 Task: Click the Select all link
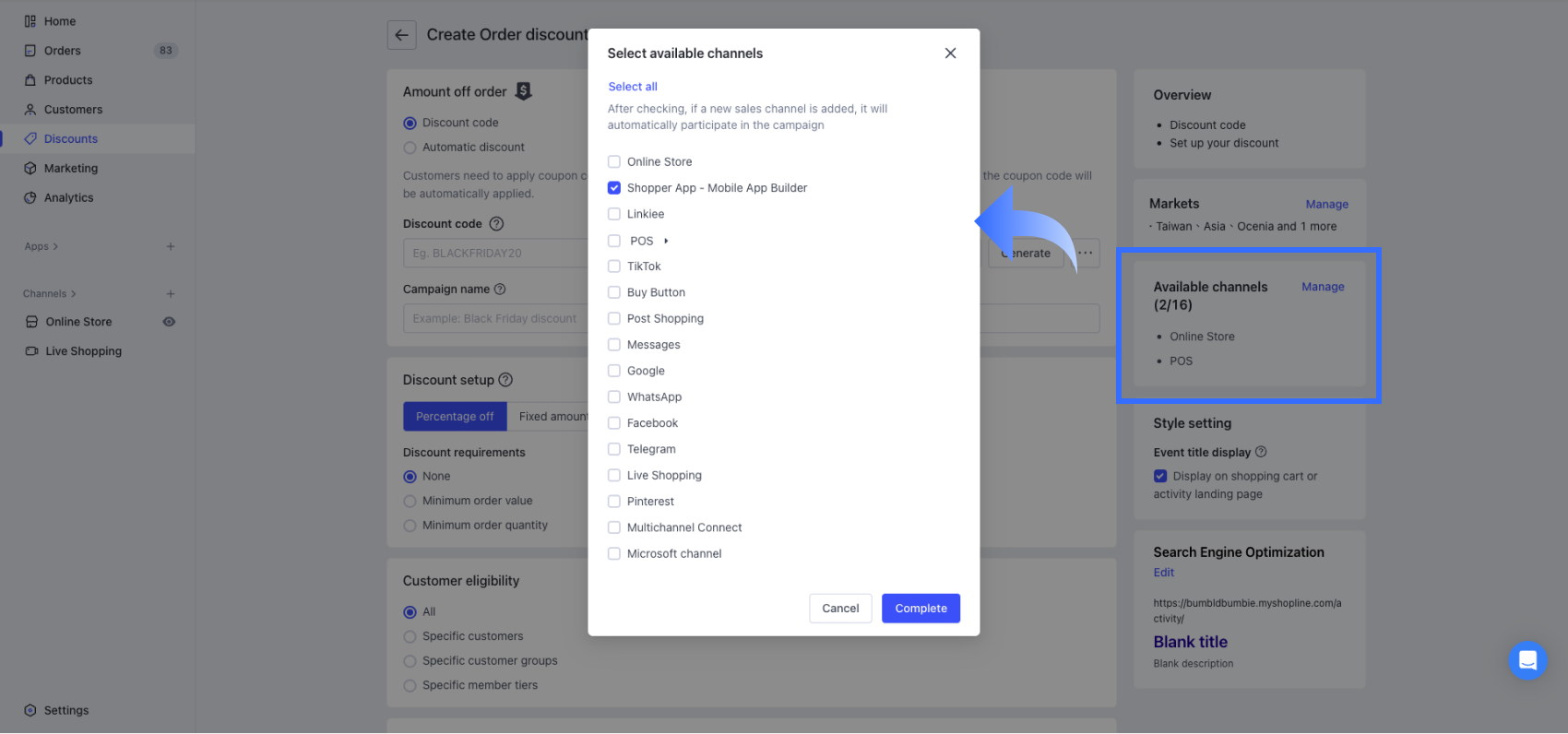(x=633, y=87)
